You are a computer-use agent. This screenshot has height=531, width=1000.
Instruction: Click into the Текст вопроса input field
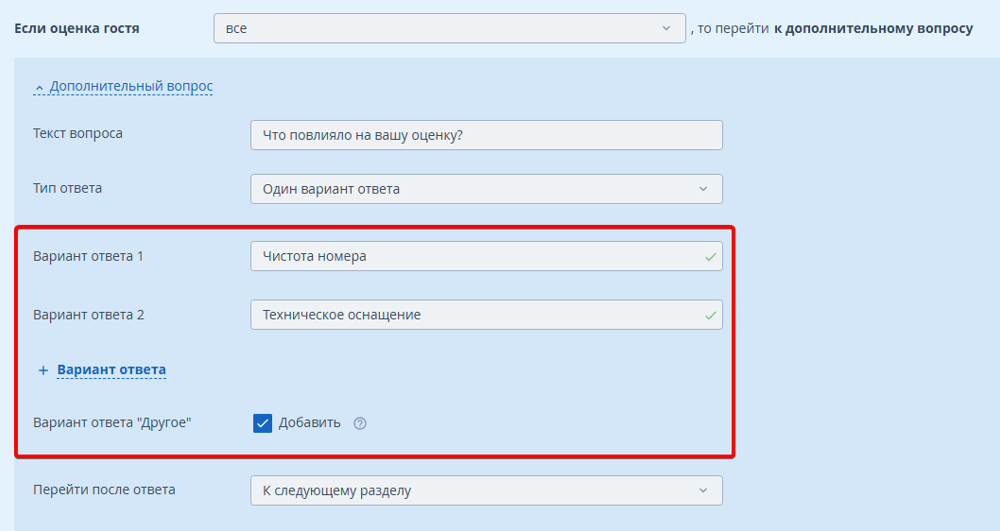[x=485, y=135]
